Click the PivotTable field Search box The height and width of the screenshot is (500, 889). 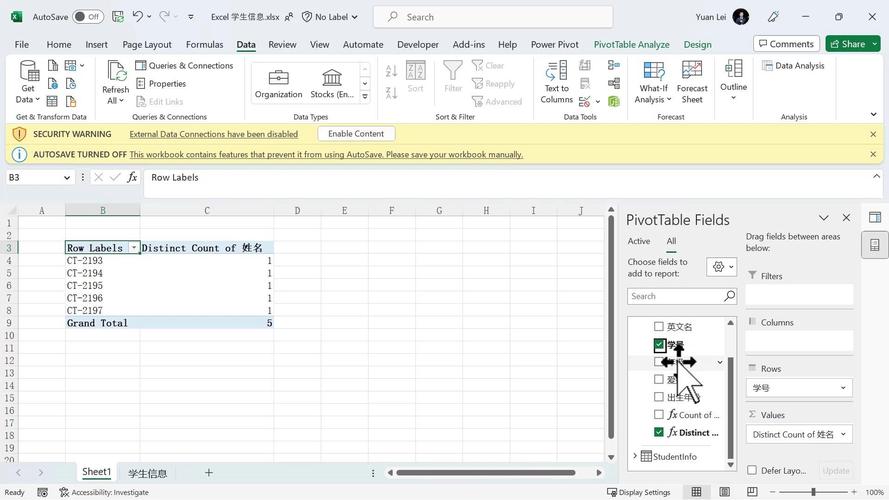(682, 296)
